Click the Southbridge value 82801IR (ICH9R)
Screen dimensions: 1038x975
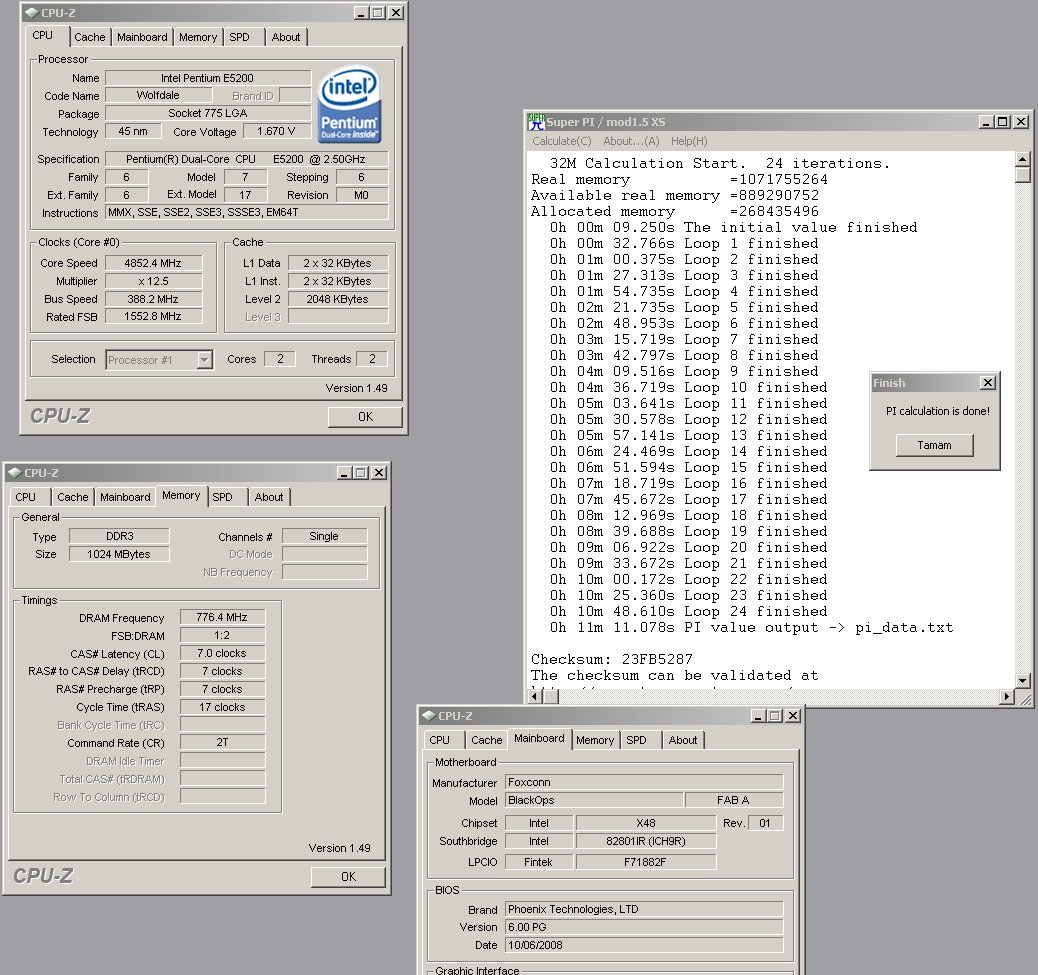click(646, 841)
